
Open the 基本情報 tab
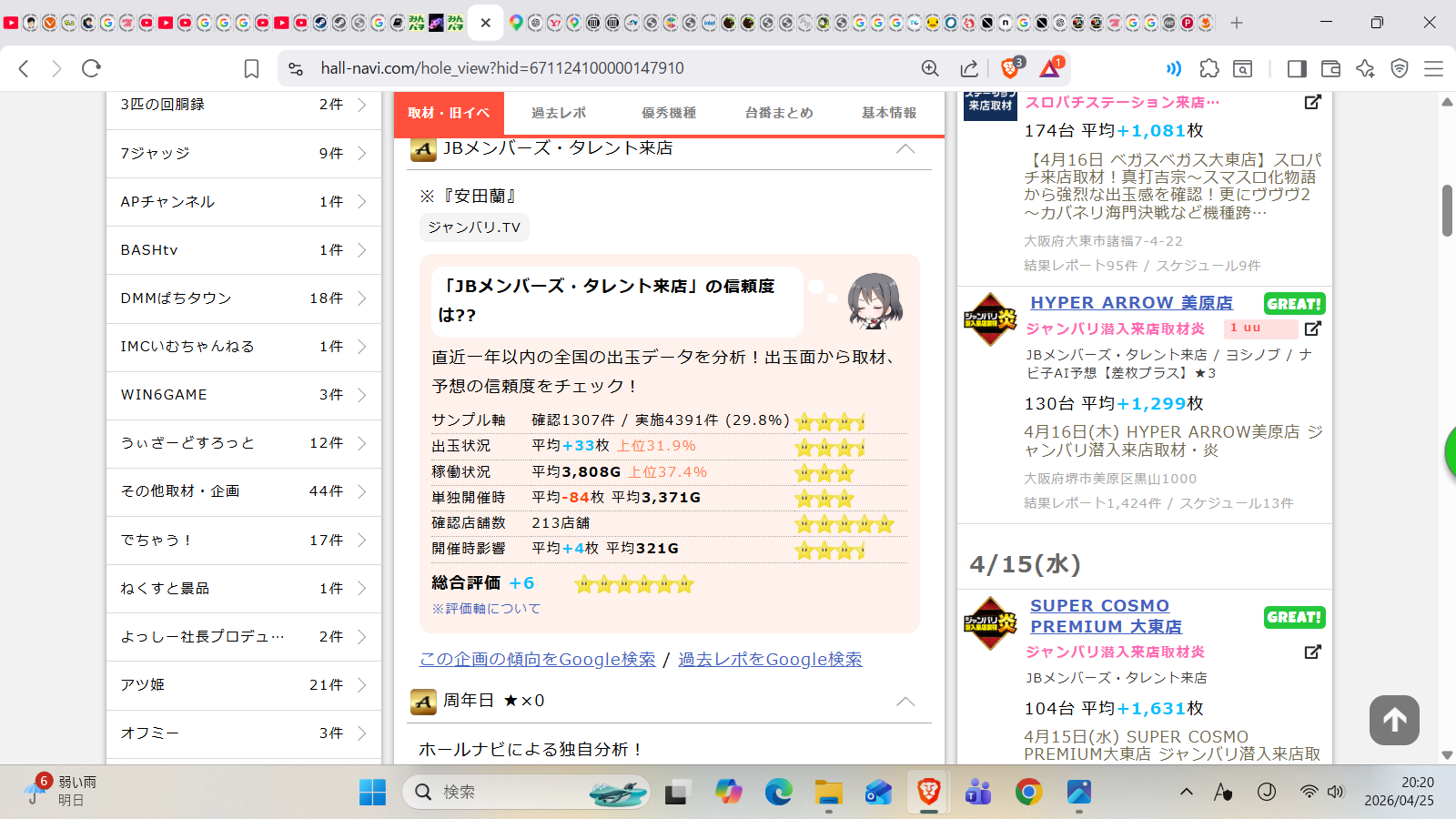click(889, 113)
